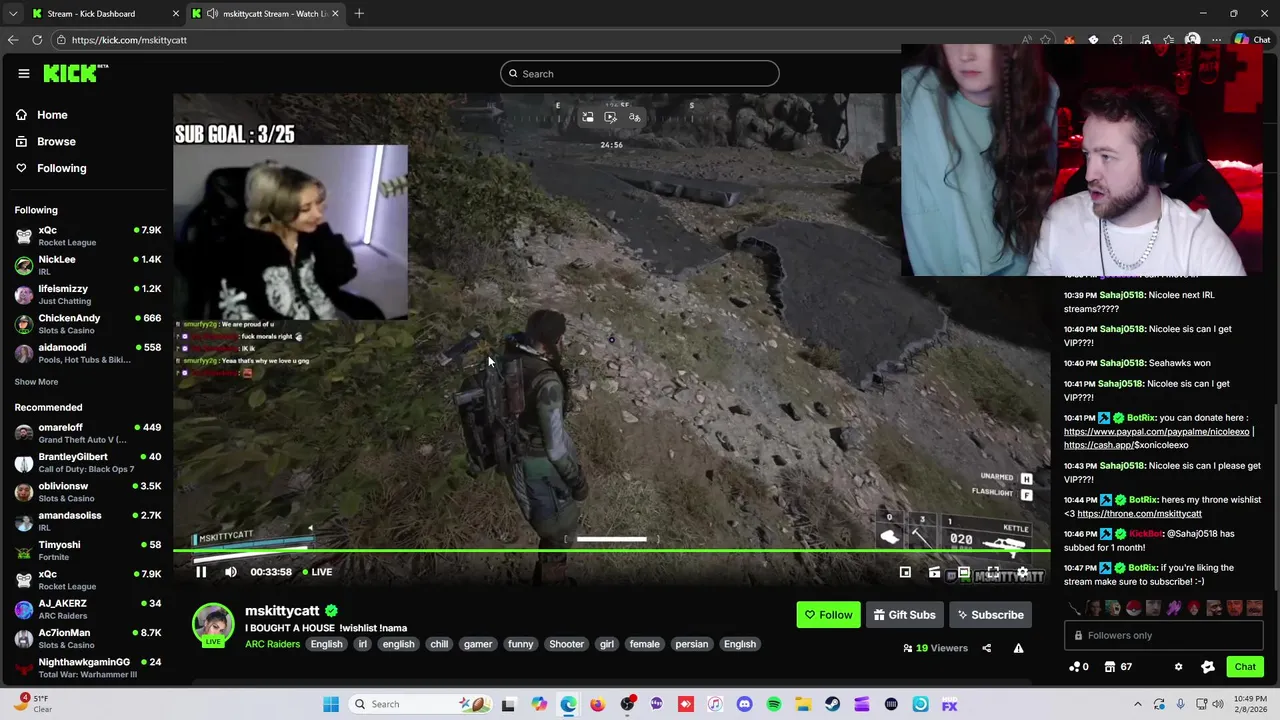The width and height of the screenshot is (1280, 720).
Task: Open amandasoliss recommended channel
Action: (88, 521)
